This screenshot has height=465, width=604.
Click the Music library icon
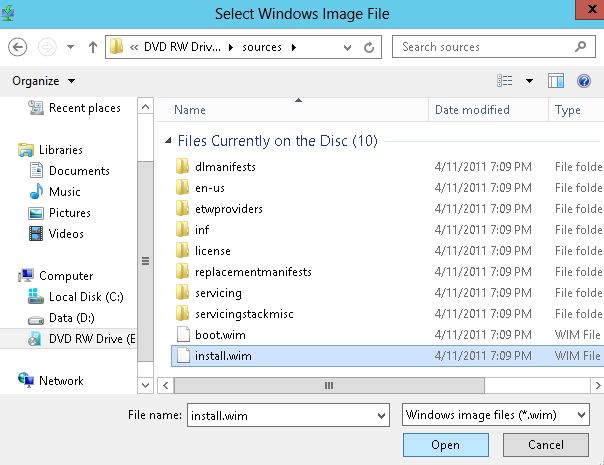[36, 191]
